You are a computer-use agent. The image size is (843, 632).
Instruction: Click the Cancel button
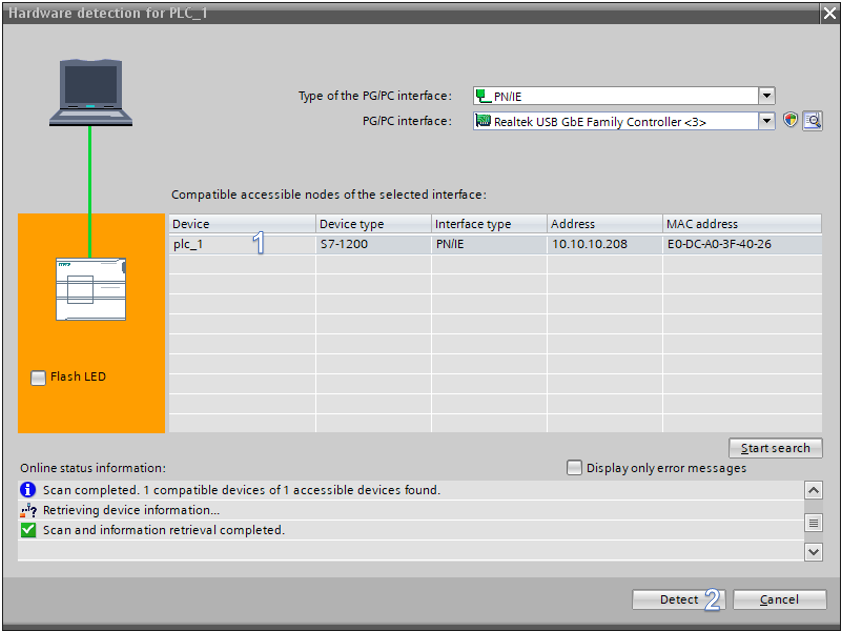(779, 599)
